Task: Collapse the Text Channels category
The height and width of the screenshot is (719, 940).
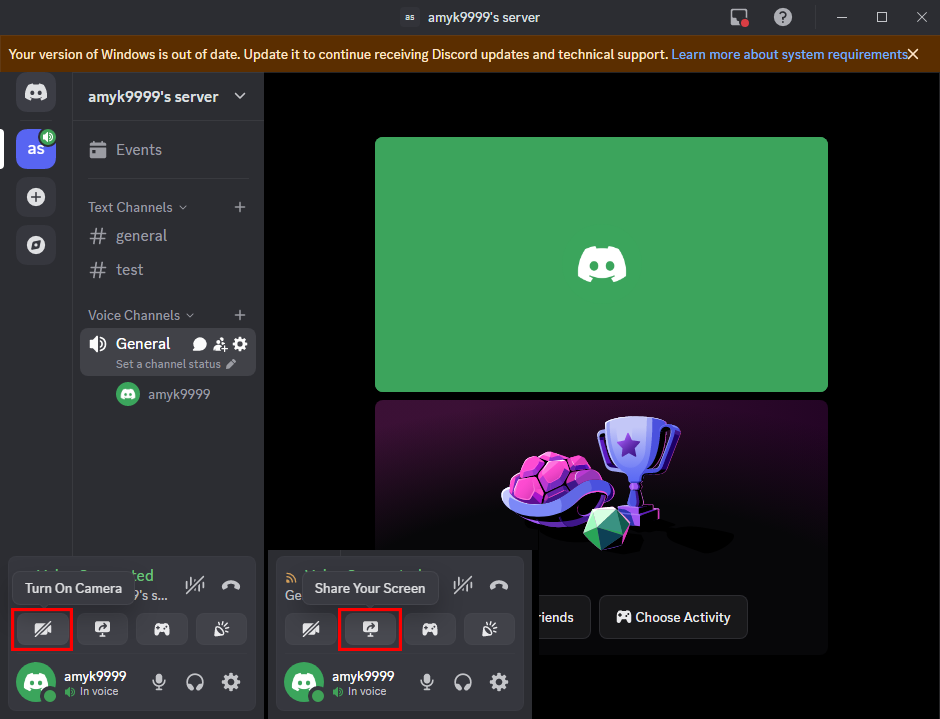Action: pyautogui.click(x=138, y=207)
